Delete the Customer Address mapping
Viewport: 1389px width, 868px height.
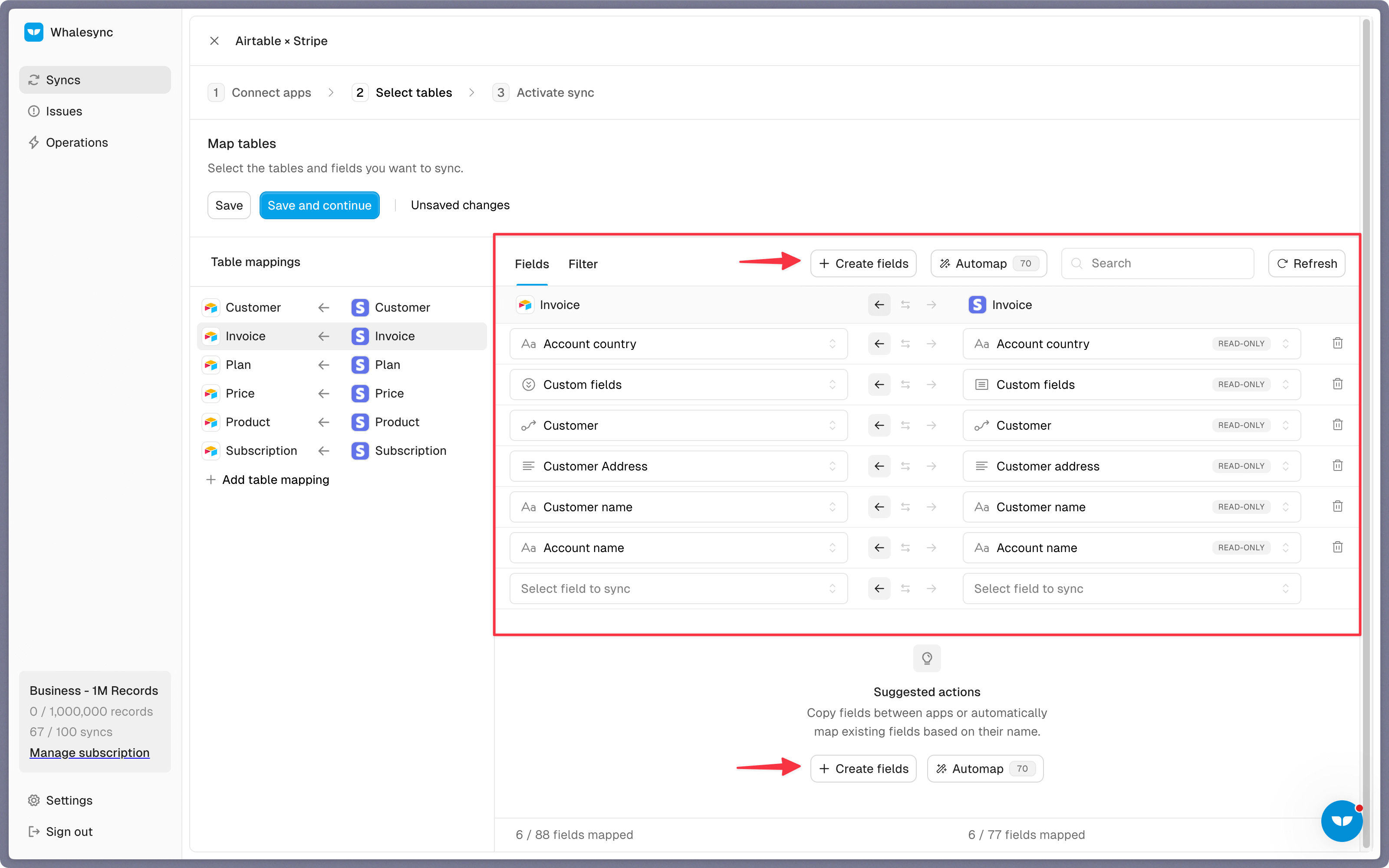click(x=1337, y=466)
